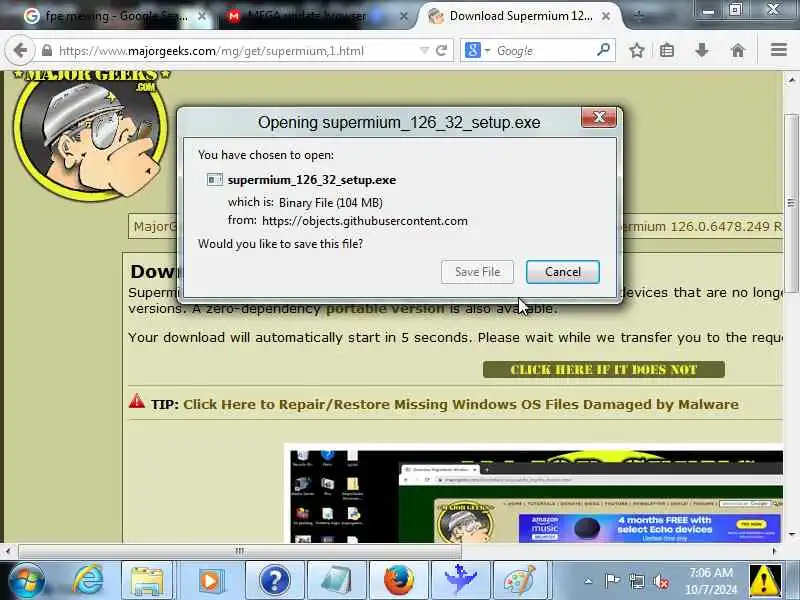Open the Help question mark taskbar icon

coord(274,581)
